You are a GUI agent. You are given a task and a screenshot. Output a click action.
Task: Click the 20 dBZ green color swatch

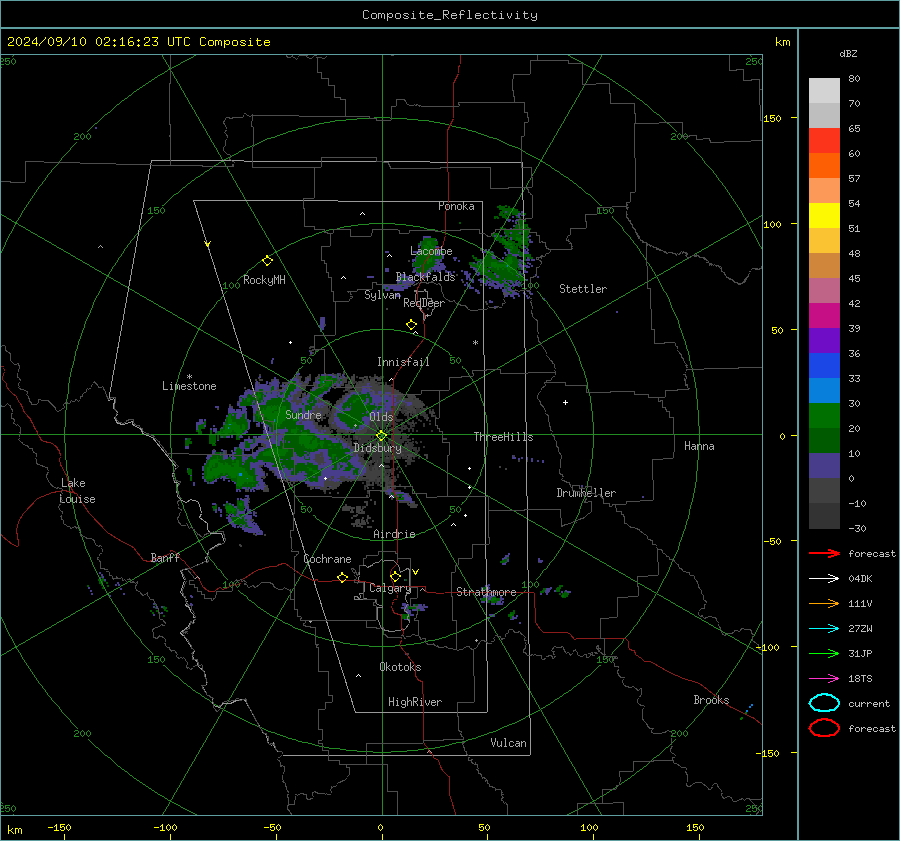click(824, 416)
